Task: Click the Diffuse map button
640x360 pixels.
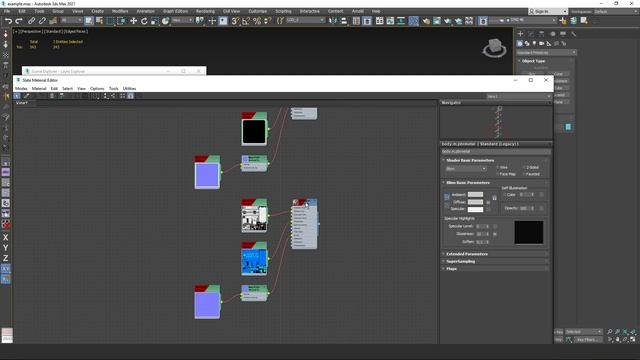Action: click(x=488, y=202)
